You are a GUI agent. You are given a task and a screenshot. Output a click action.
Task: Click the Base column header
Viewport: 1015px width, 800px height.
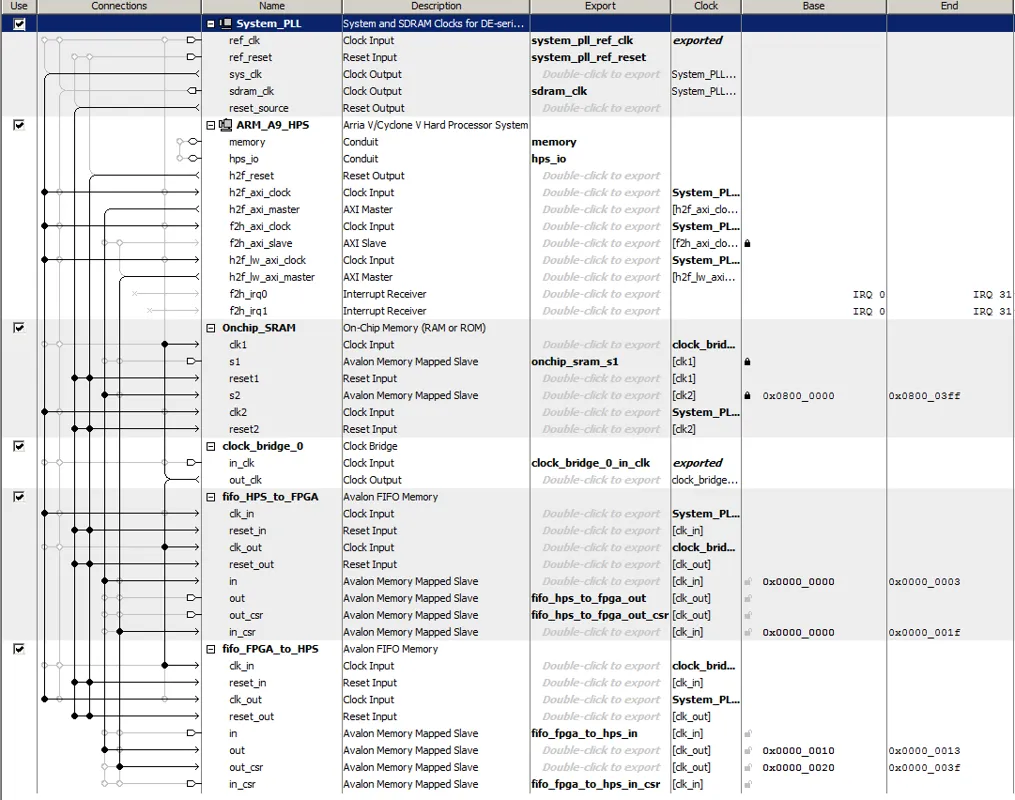click(813, 6)
